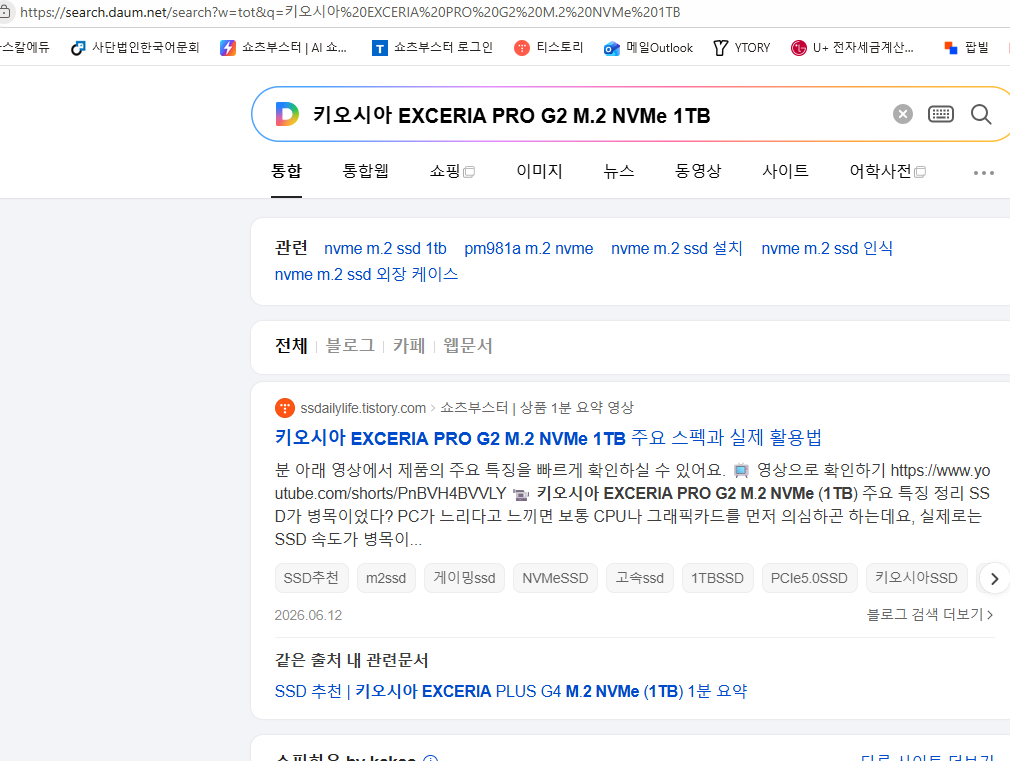The width and height of the screenshot is (1010, 761).
Task: Clear the search query with X icon
Action: point(902,114)
